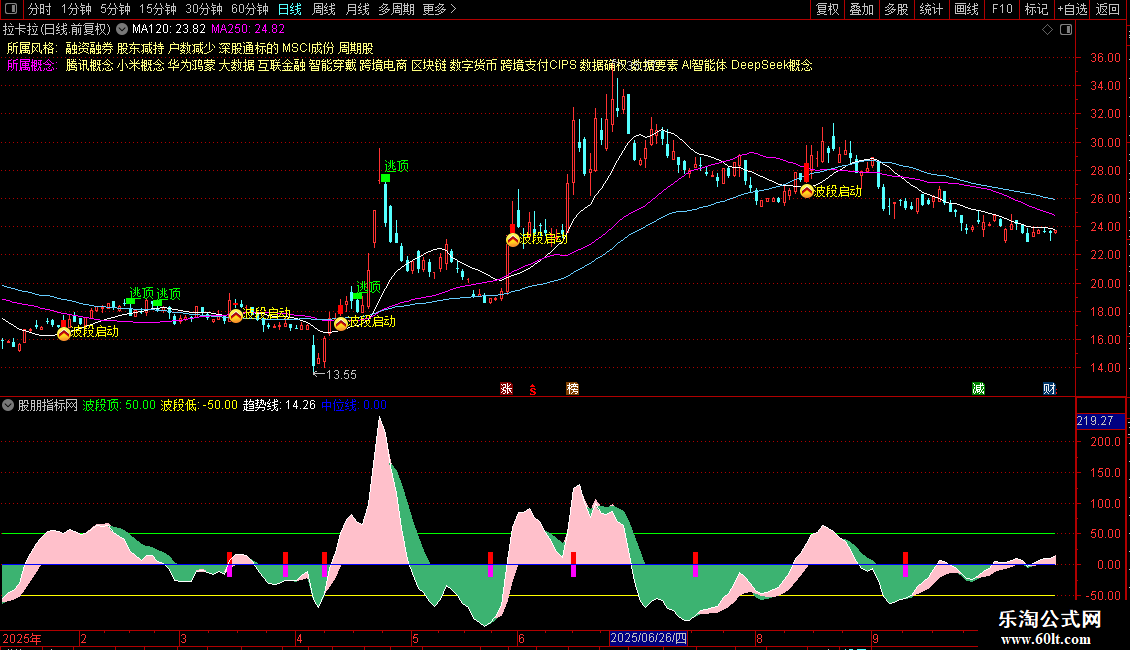The height and width of the screenshot is (650, 1130).
Task: Click the 趋势线: 14.26 indicator label
Action: [x=279, y=405]
